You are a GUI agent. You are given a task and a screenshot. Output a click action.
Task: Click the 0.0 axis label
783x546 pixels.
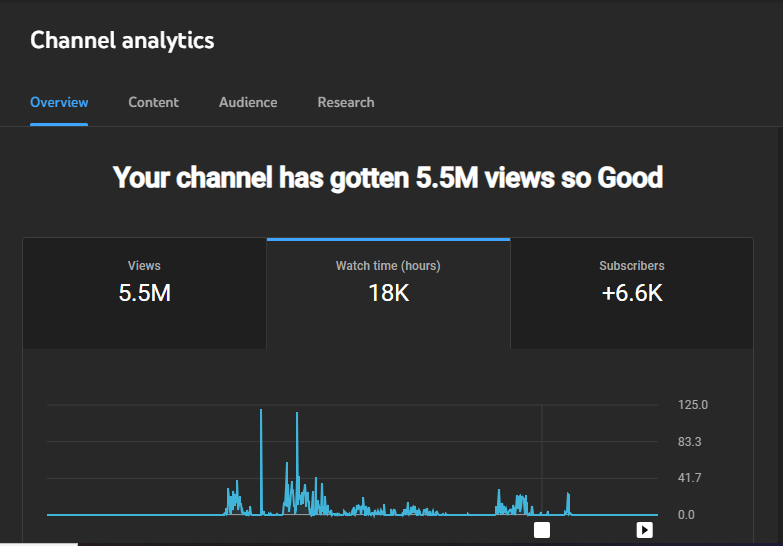(x=686, y=515)
